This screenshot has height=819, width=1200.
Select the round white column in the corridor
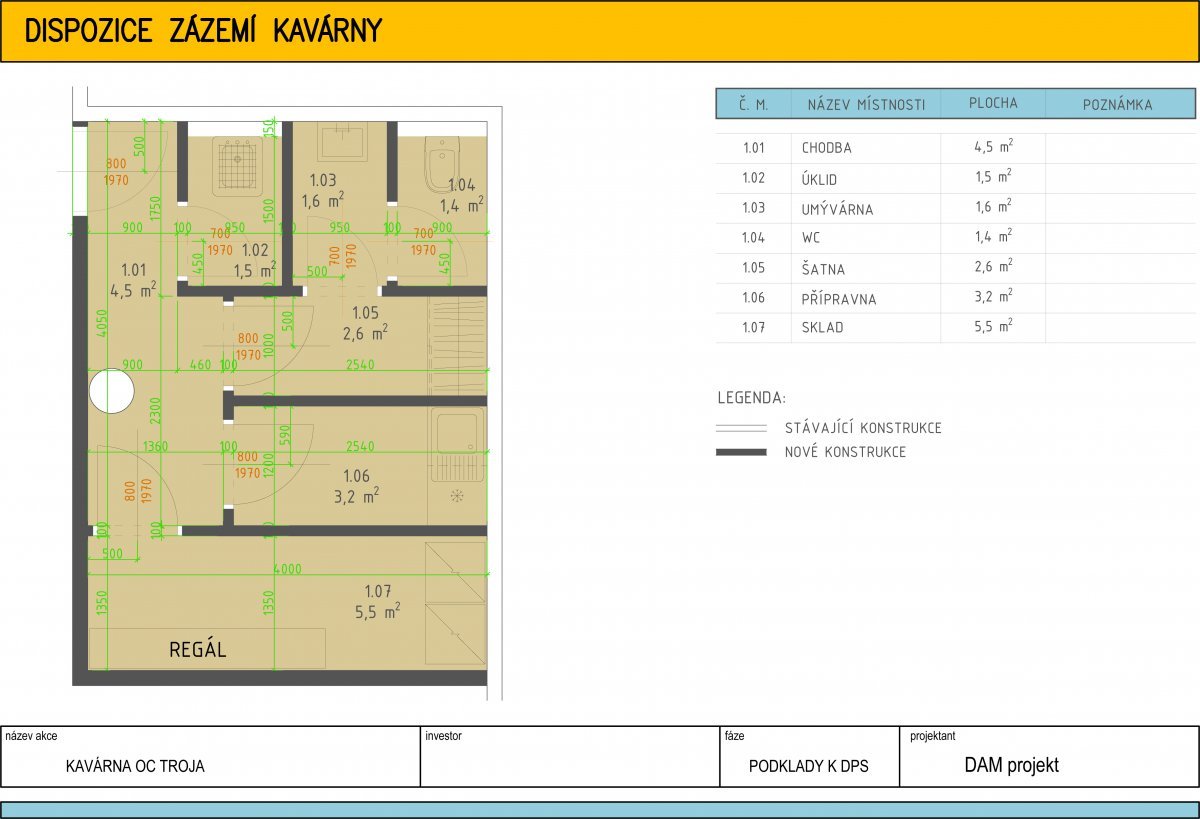(111, 392)
